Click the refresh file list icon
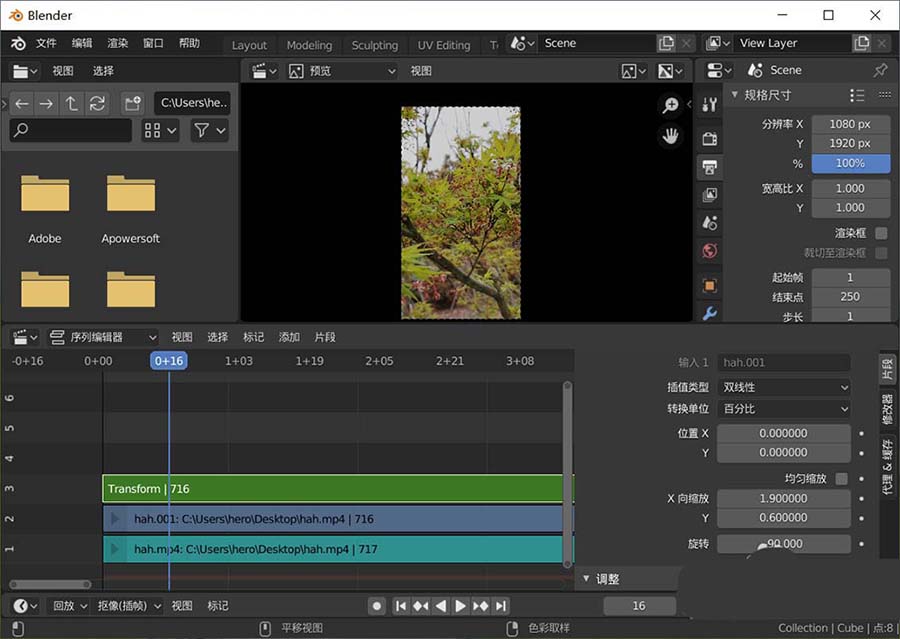900x639 pixels. pyautogui.click(x=97, y=103)
